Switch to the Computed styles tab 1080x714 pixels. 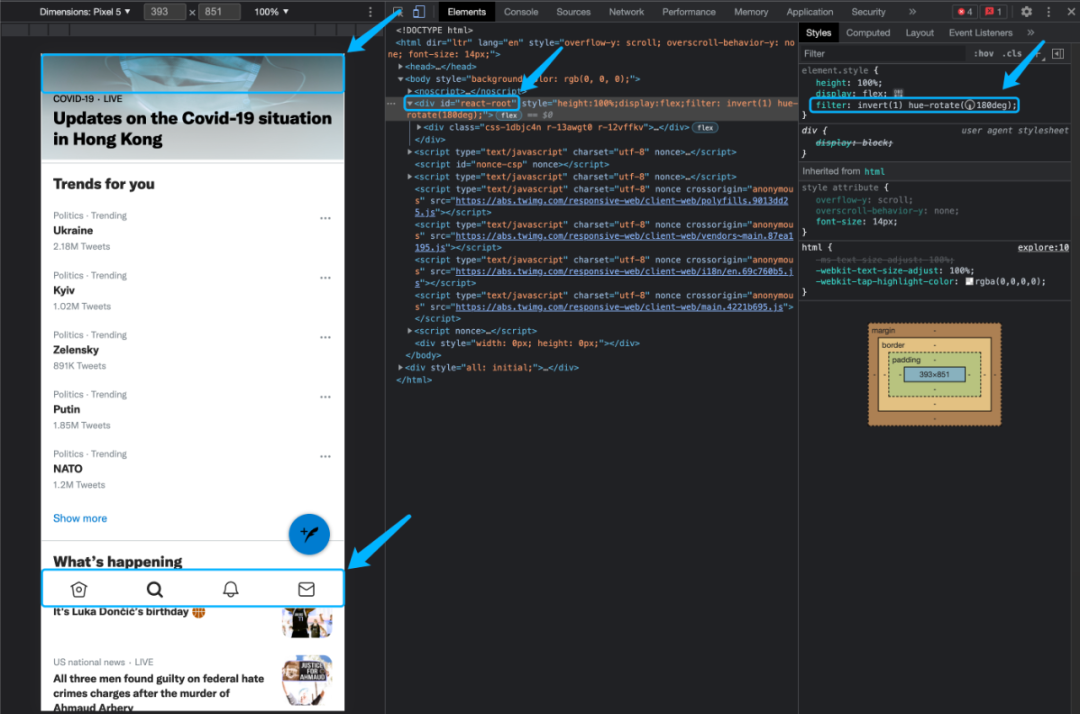(868, 32)
